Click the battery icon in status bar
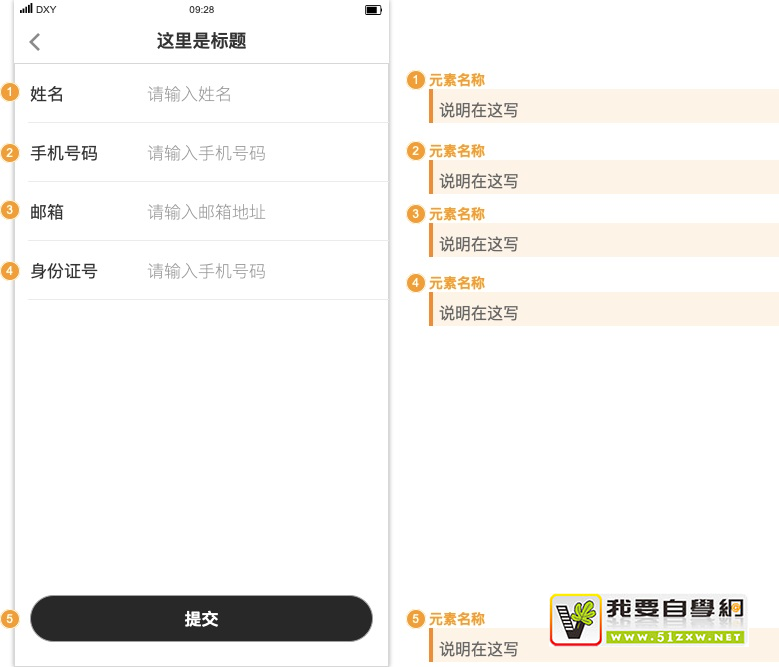 (x=373, y=10)
